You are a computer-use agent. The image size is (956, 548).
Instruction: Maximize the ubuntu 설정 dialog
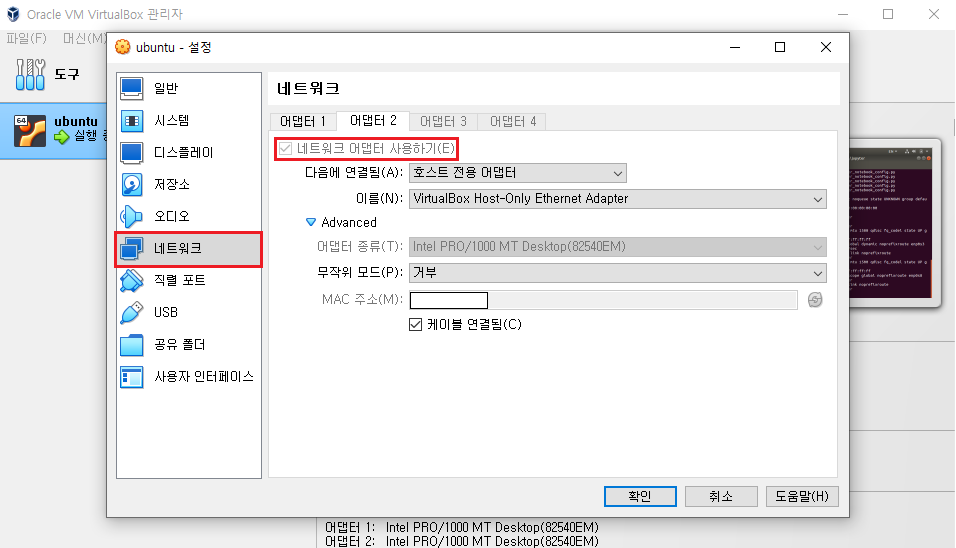point(780,47)
